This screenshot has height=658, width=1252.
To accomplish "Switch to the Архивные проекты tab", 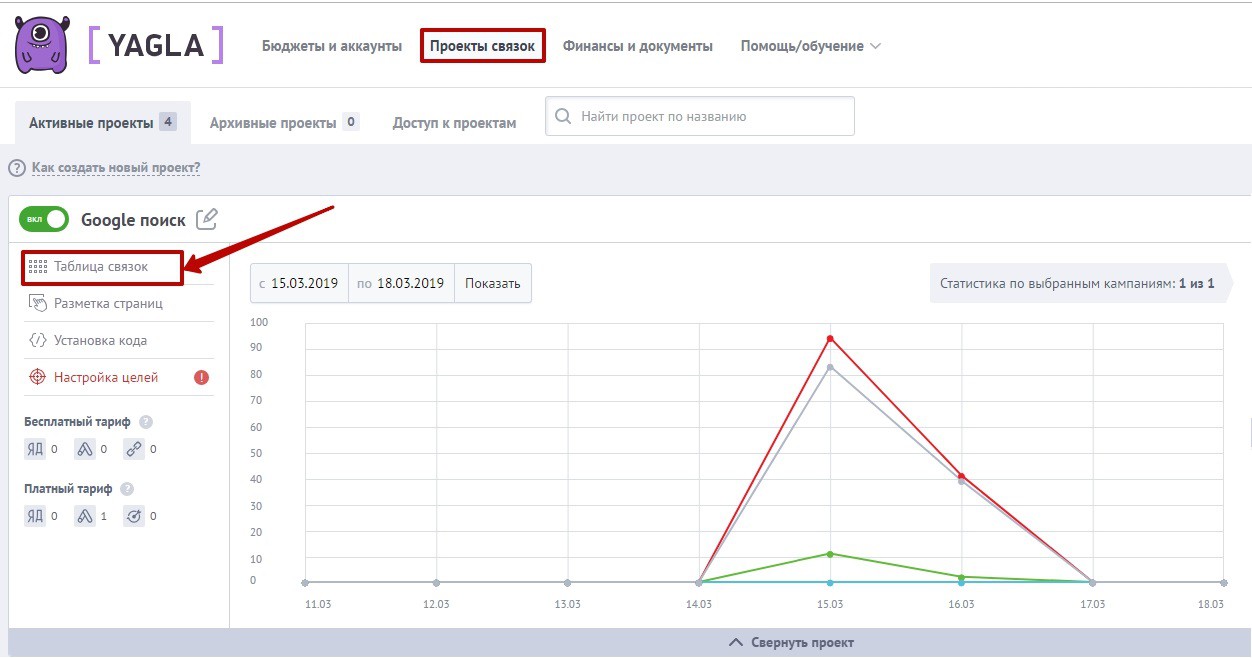I will [273, 123].
